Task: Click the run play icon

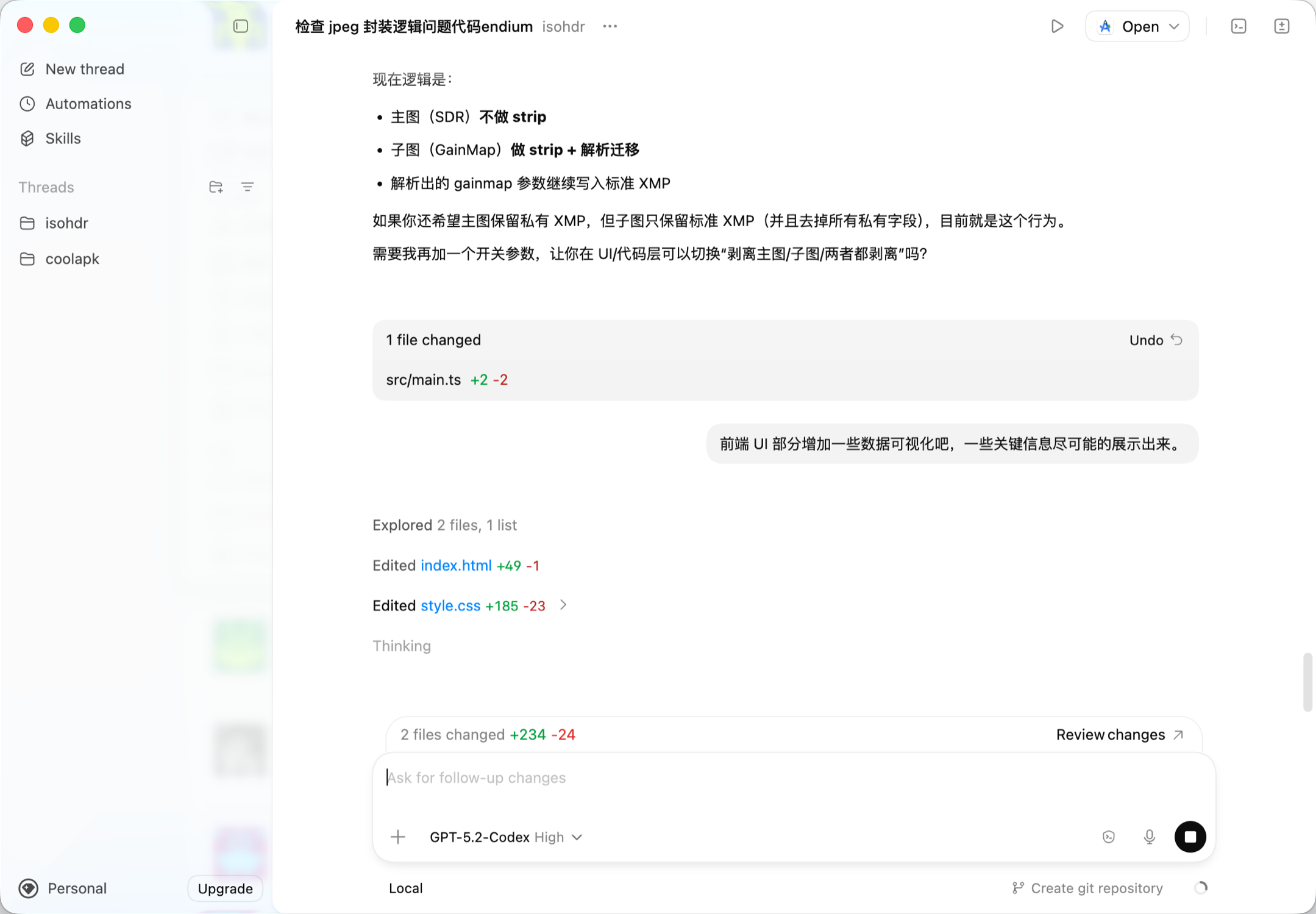Action: 1057,26
